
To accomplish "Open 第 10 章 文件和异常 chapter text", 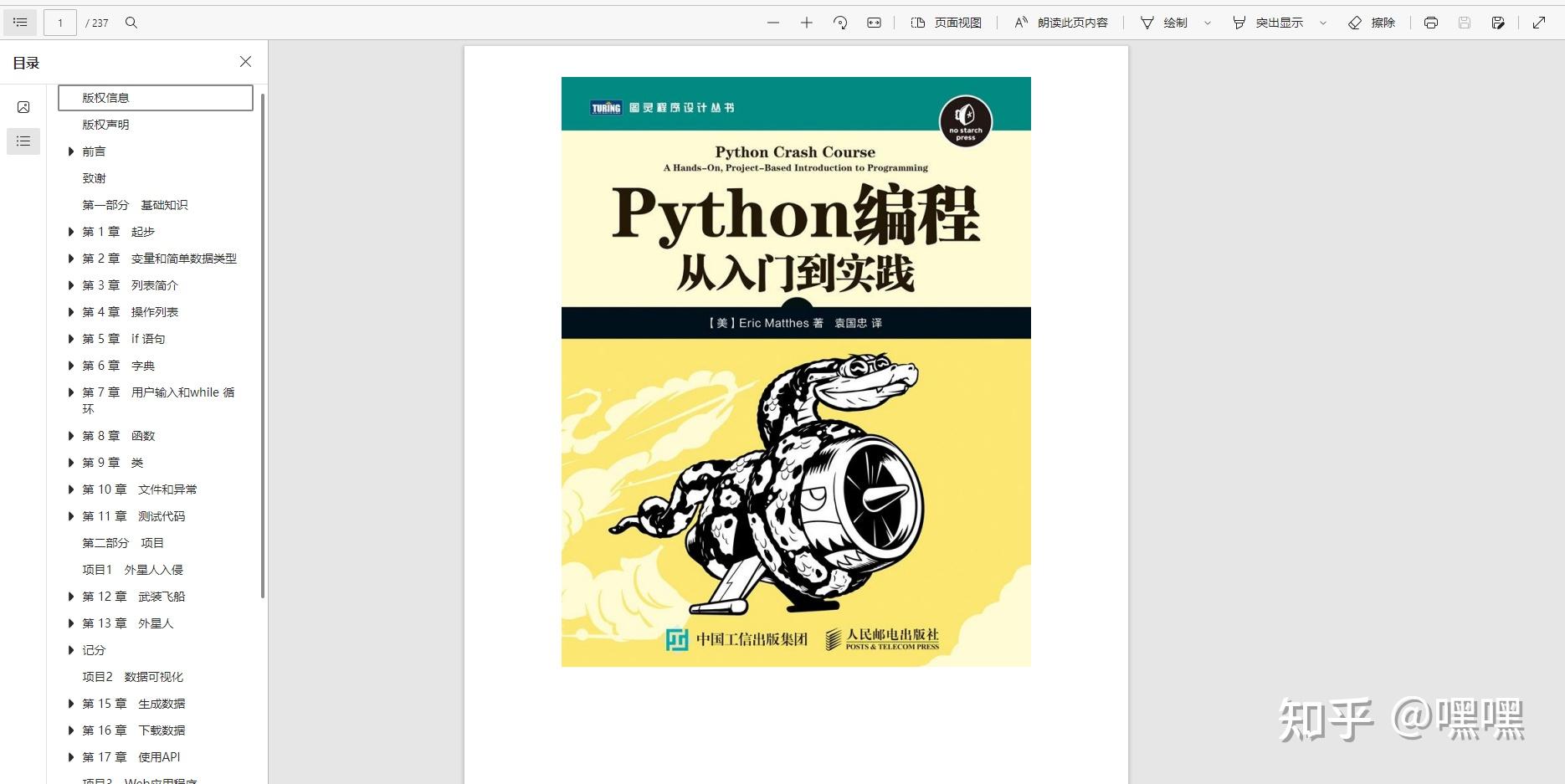I will point(140,489).
